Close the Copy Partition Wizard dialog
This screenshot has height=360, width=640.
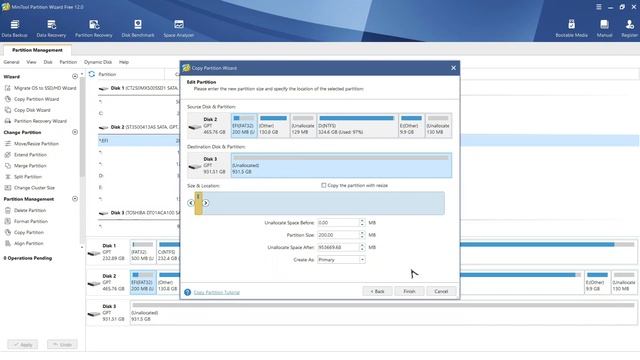pyautogui.click(x=453, y=68)
